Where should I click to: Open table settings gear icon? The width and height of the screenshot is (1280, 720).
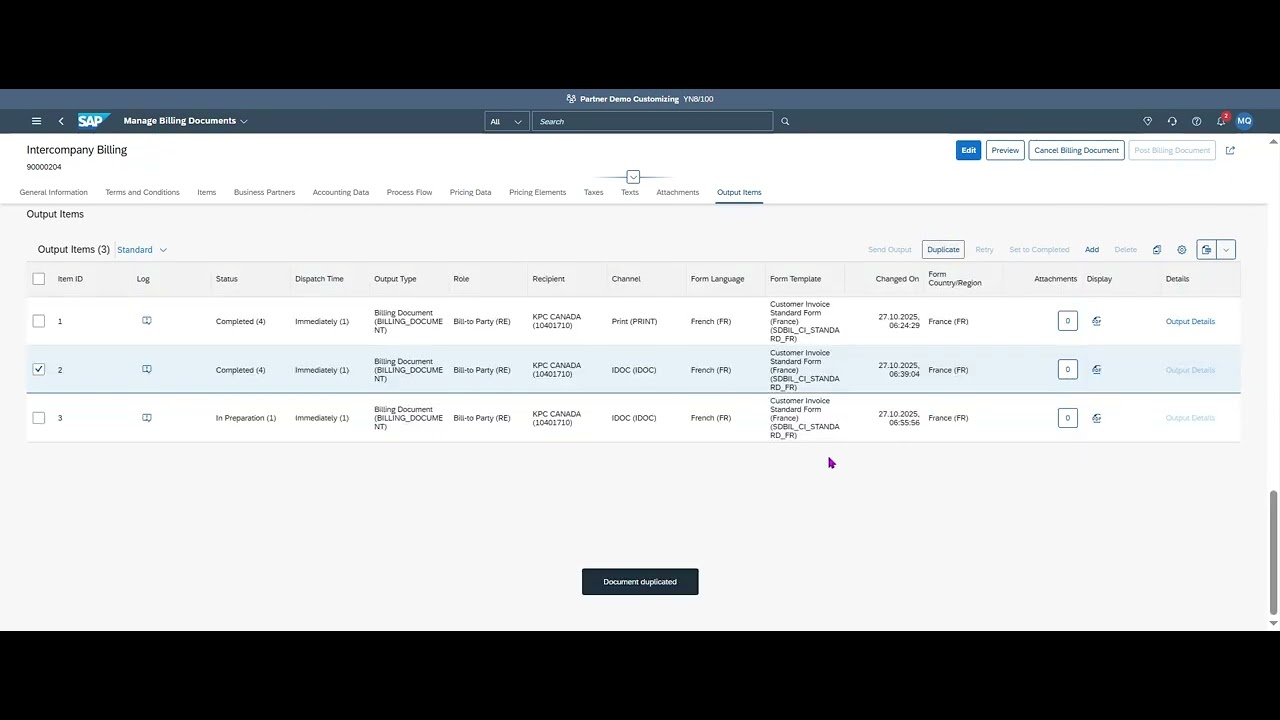1182,250
